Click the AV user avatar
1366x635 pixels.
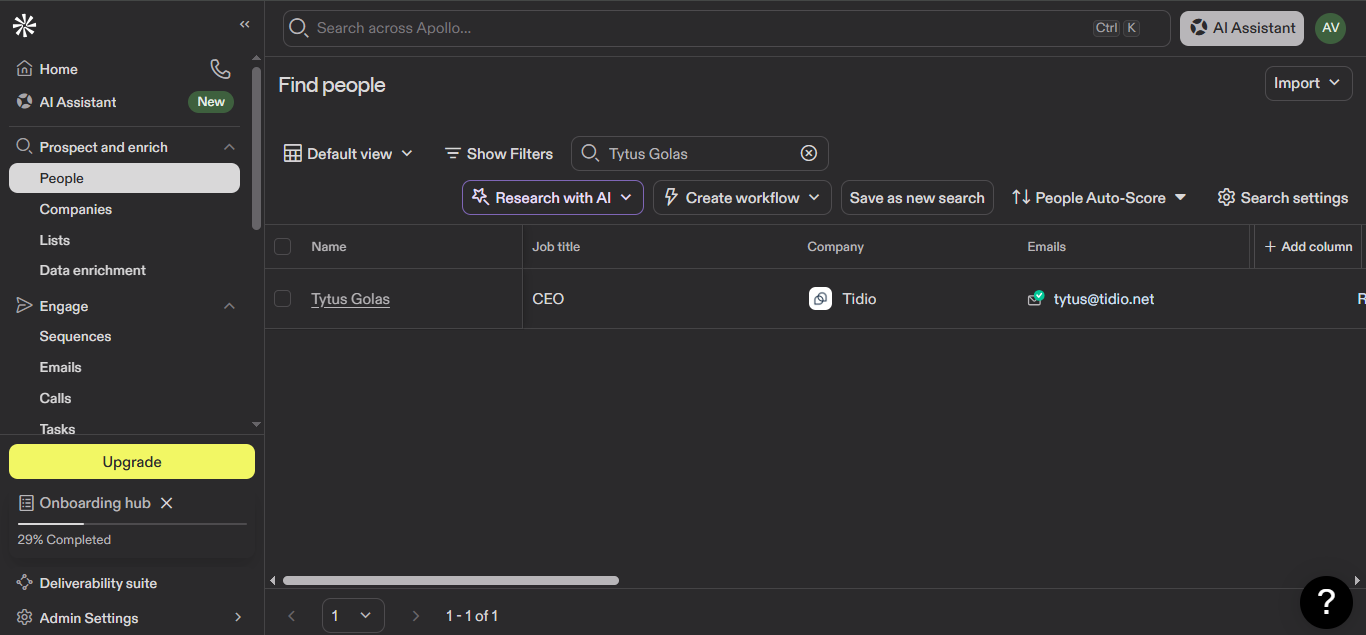1330,28
